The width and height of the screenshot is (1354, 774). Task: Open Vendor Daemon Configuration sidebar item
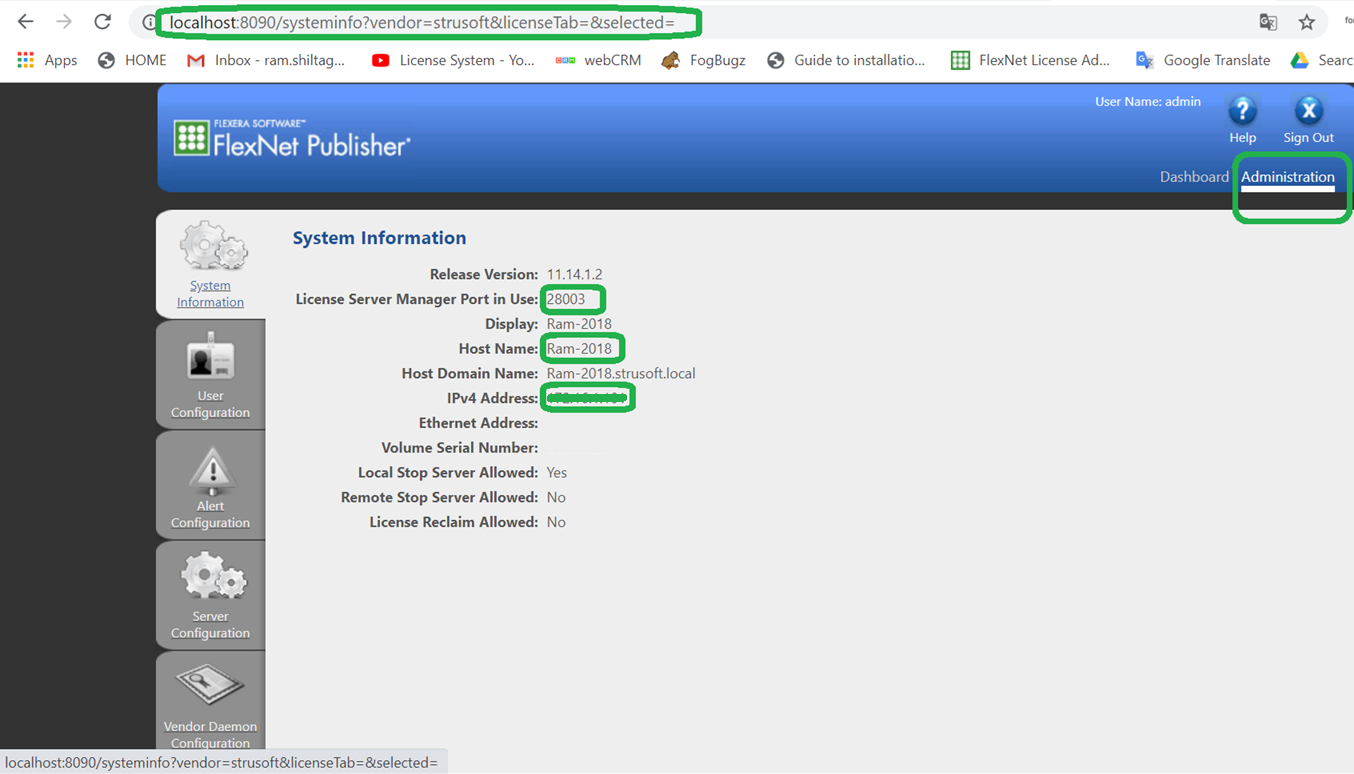(210, 701)
